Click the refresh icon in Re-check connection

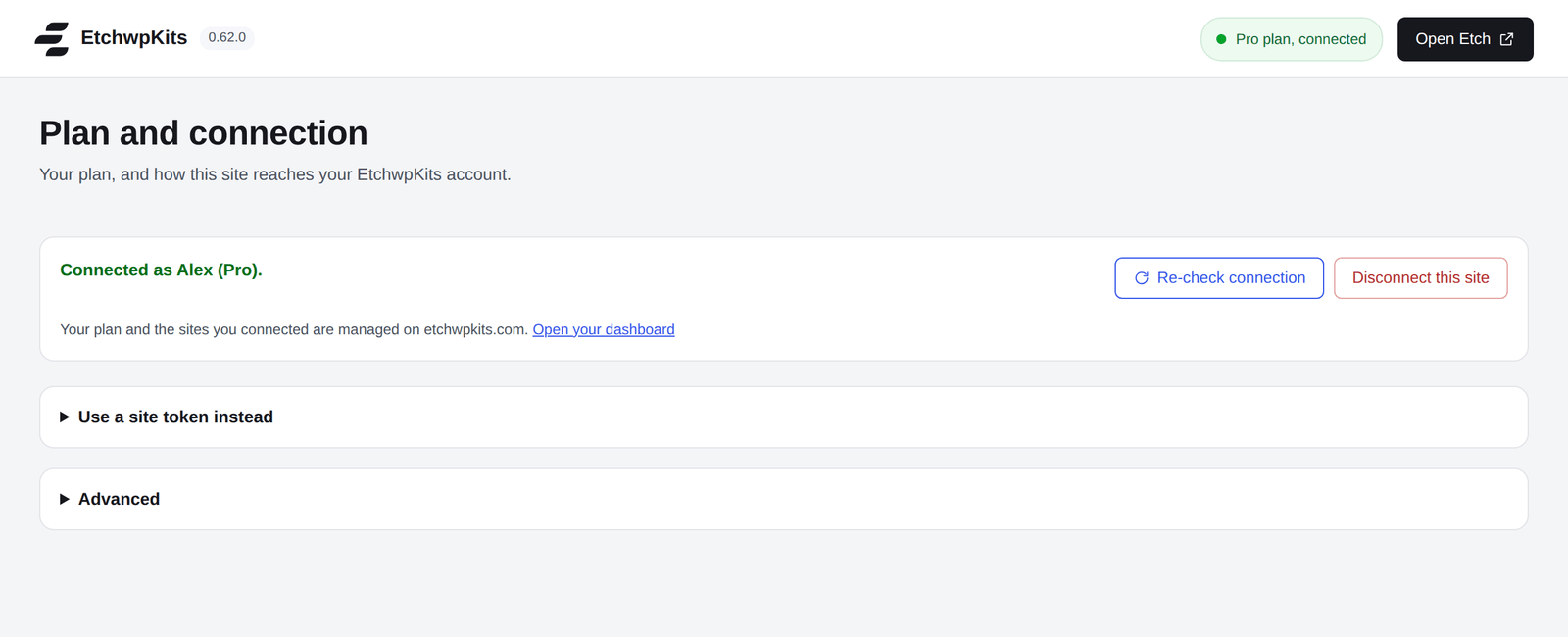point(1142,278)
